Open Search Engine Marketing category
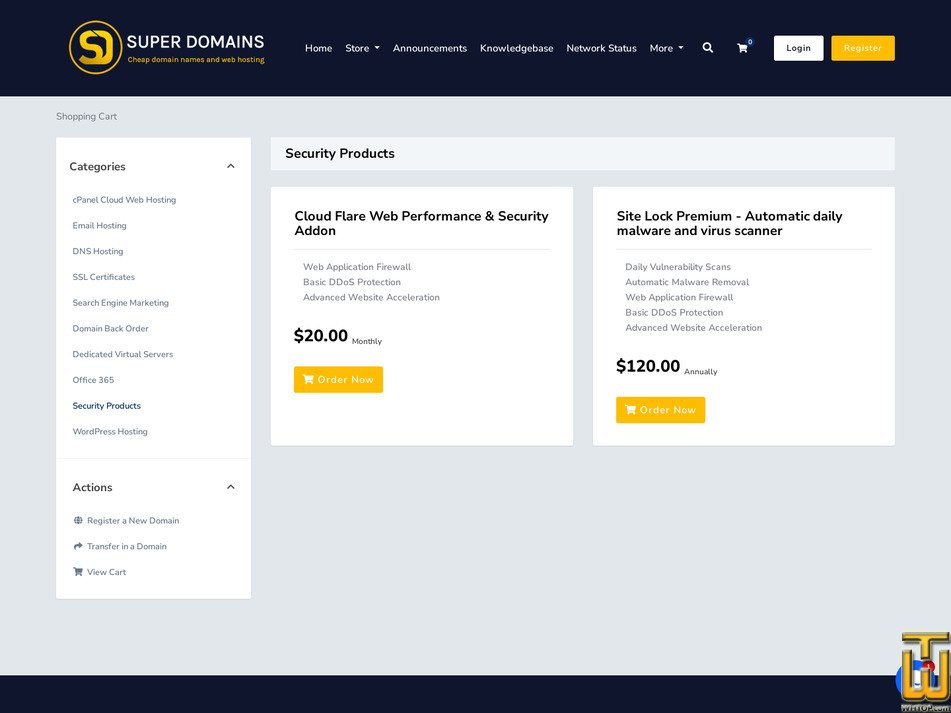The height and width of the screenshot is (713, 951). pos(121,303)
